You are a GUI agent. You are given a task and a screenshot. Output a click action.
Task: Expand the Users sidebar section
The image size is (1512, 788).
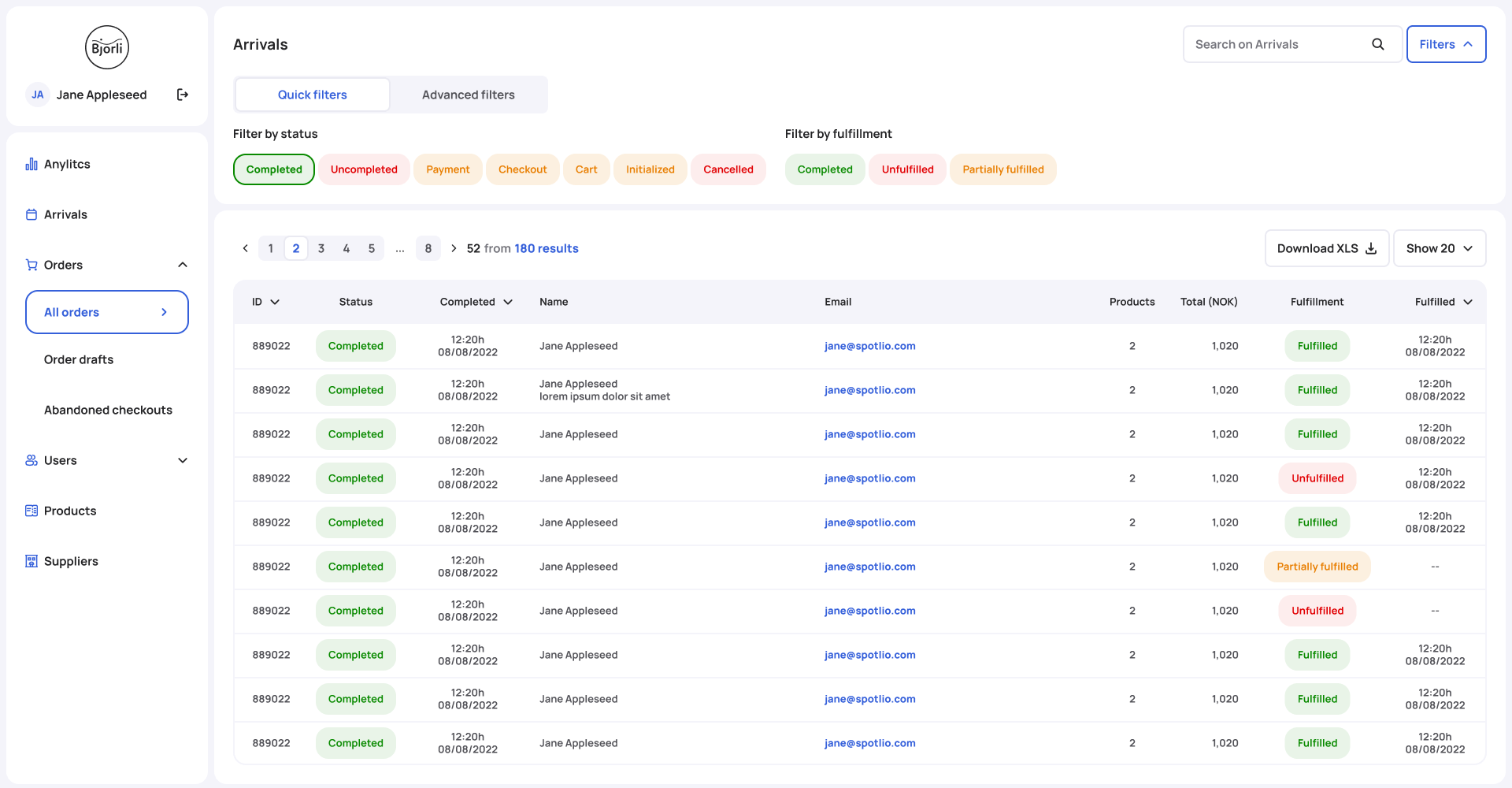(x=183, y=460)
